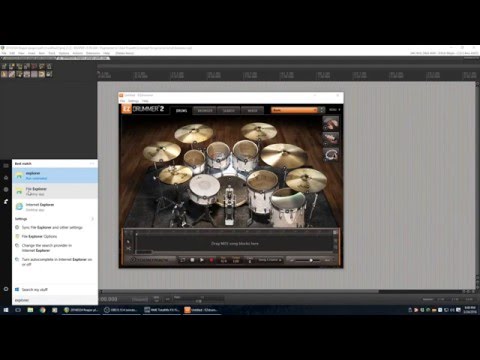The image size is (480, 360).
Task: Click the File Explorer search result
Action: (55, 191)
